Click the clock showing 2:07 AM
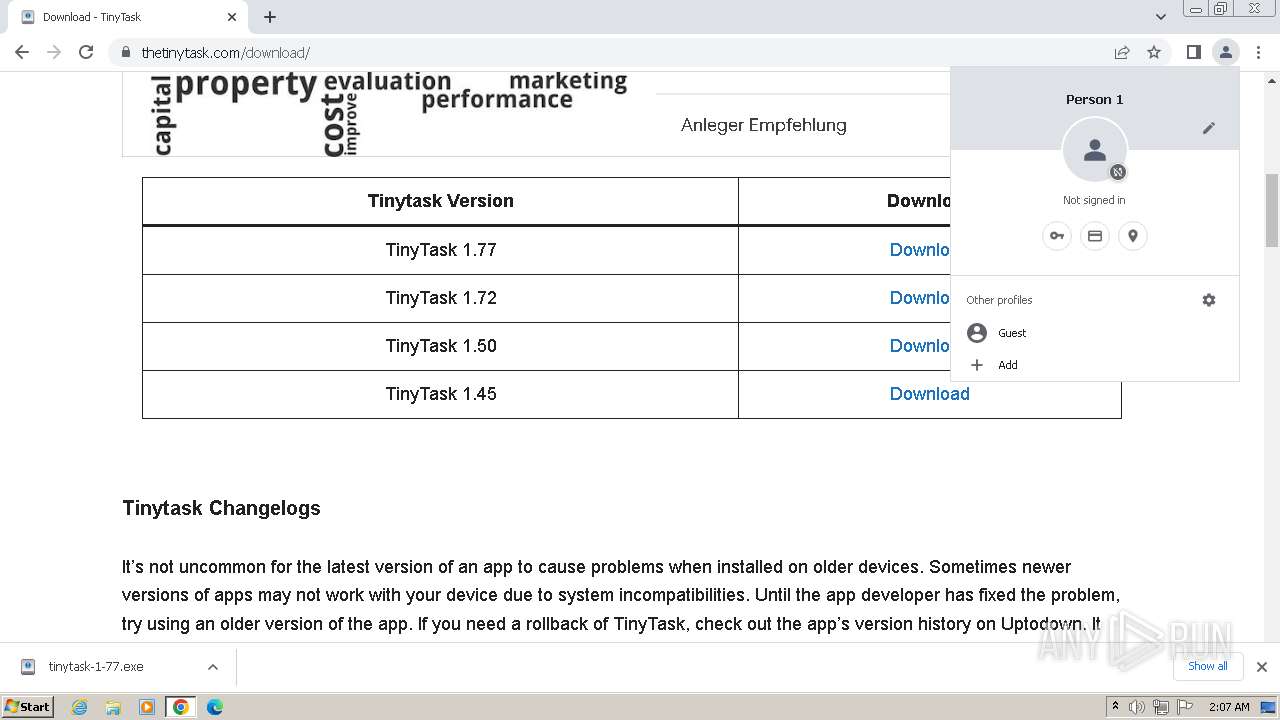This screenshot has width=1280, height=720. pyautogui.click(x=1229, y=707)
